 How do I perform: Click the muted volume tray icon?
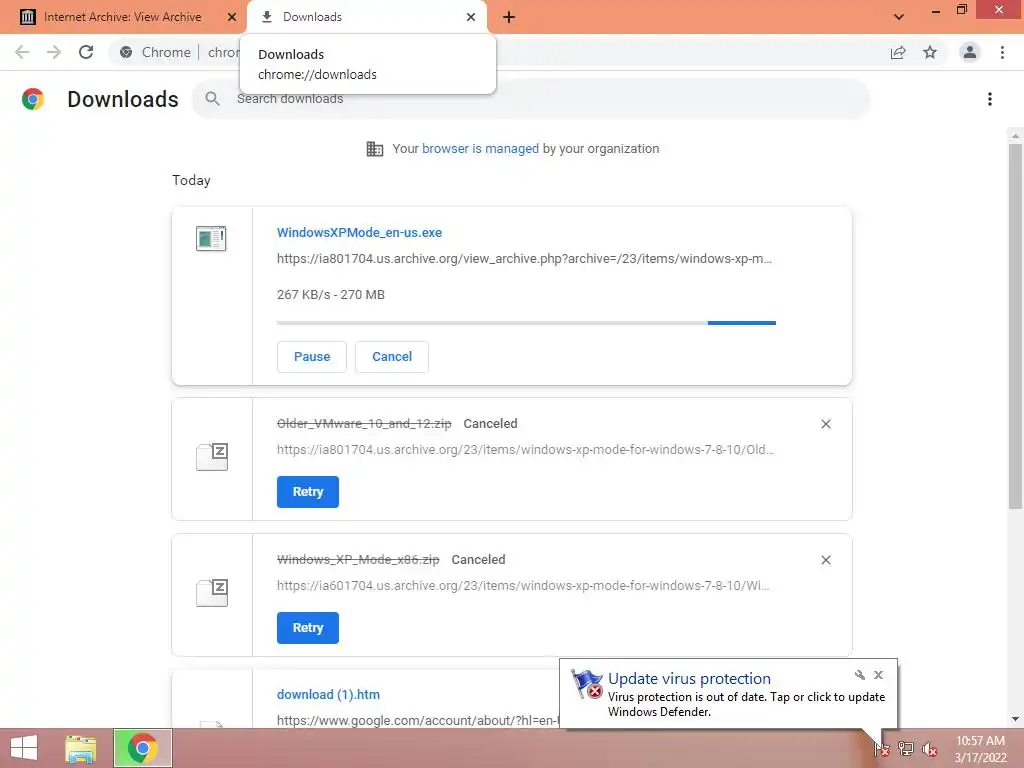click(929, 748)
